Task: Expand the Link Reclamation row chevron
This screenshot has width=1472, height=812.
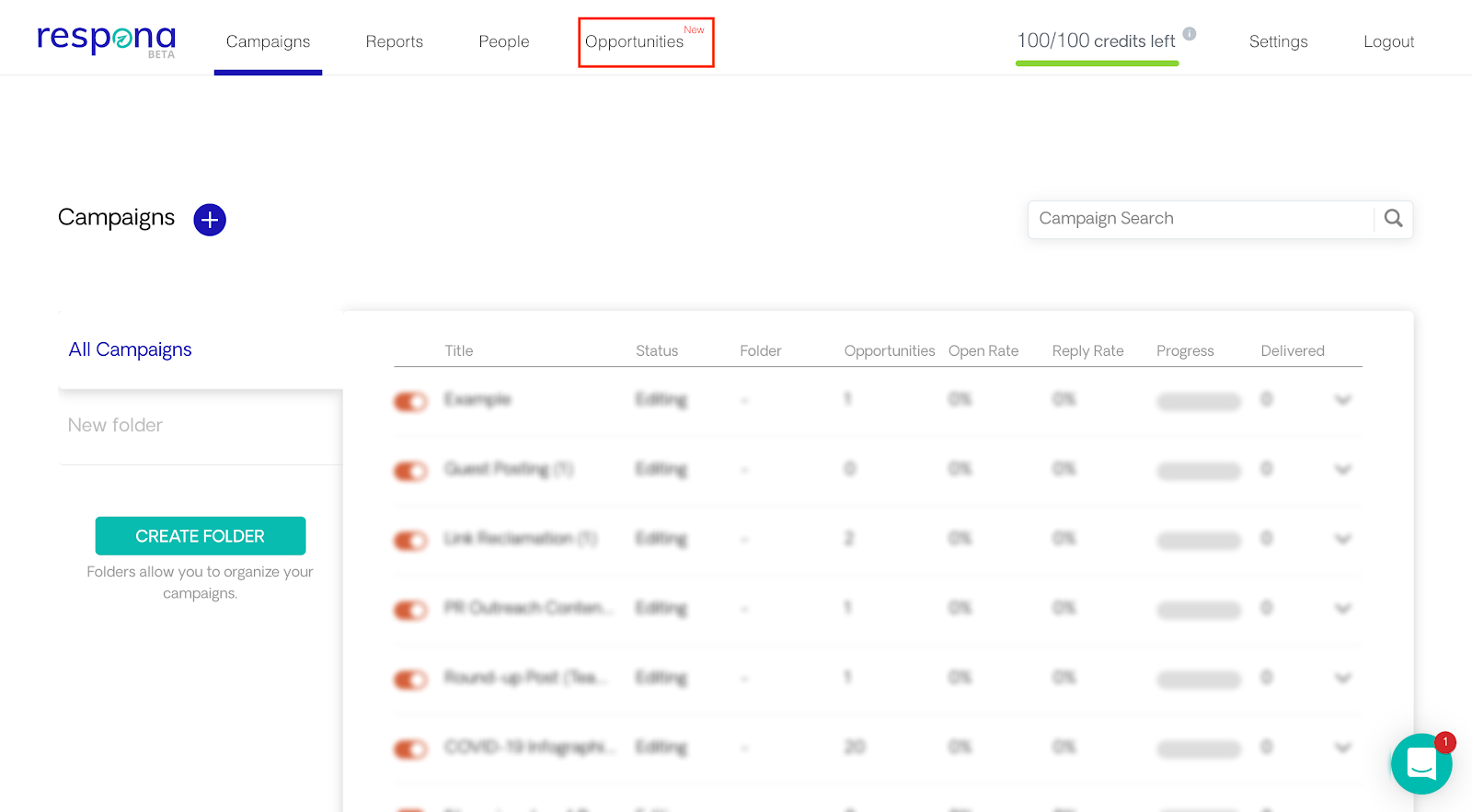Action: [1343, 539]
